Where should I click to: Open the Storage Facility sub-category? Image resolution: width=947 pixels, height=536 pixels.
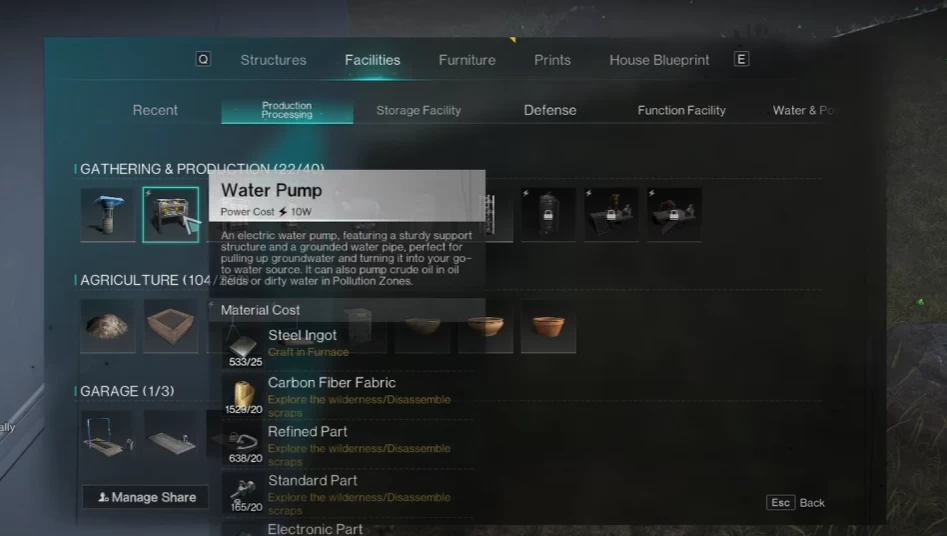[419, 110]
